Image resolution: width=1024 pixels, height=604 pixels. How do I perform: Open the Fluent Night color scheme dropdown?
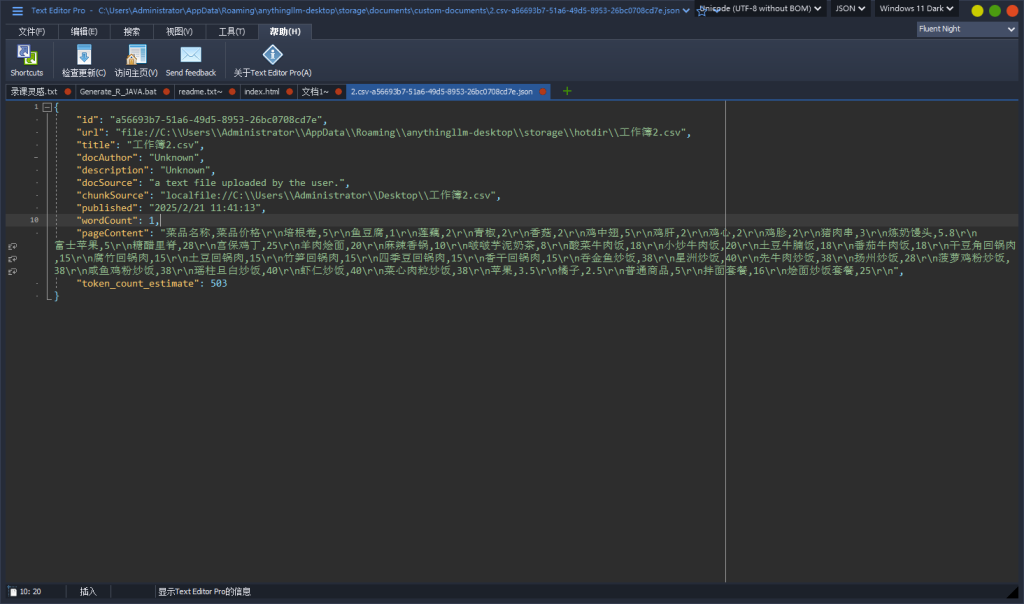click(967, 29)
